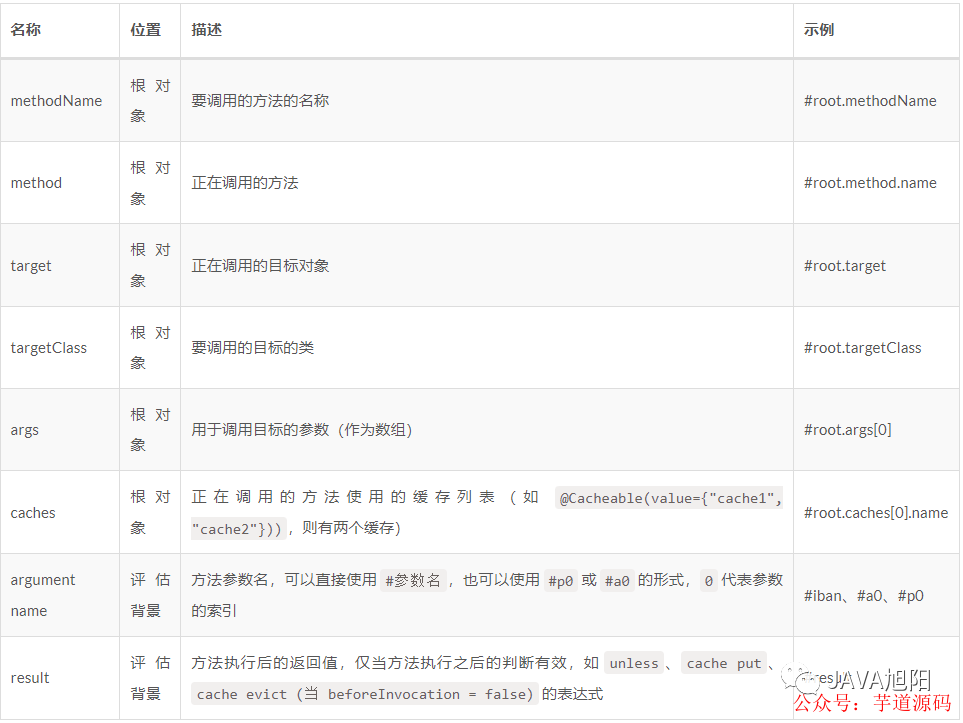Click the #root.method.name example text
Image resolution: width=963 pixels, height=723 pixels.
(871, 182)
